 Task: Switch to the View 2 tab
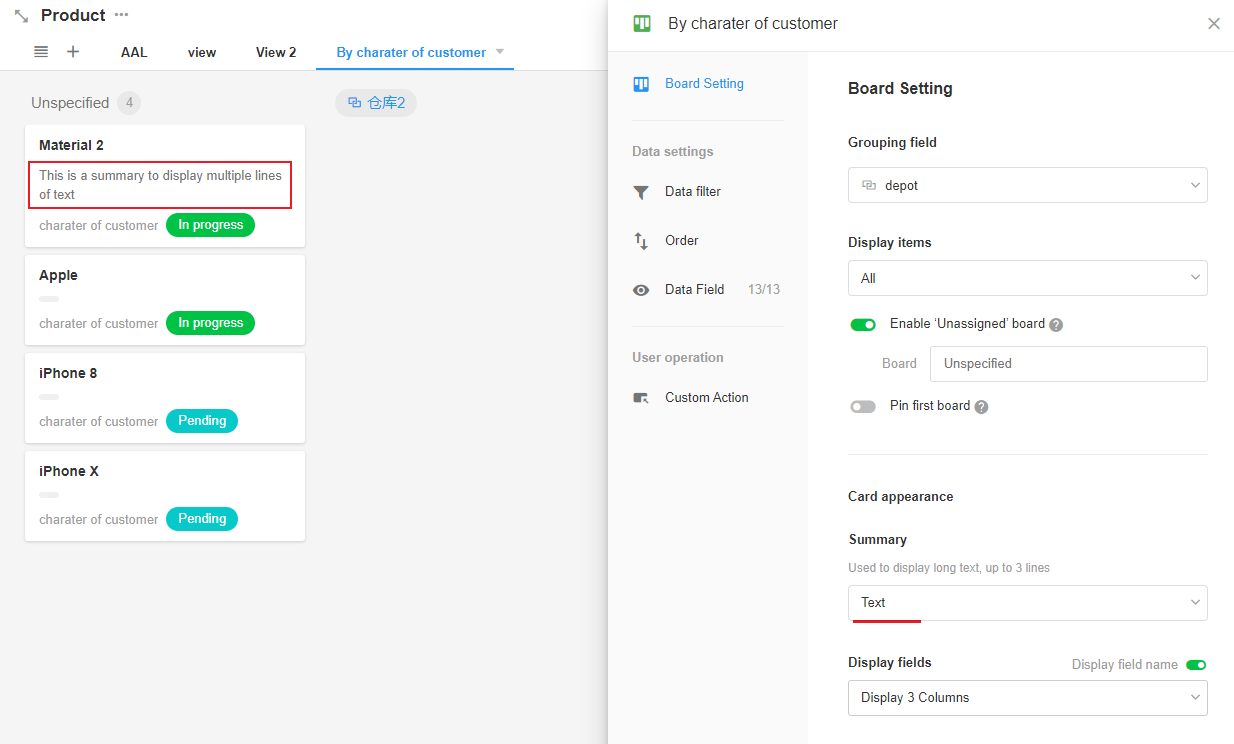point(276,52)
